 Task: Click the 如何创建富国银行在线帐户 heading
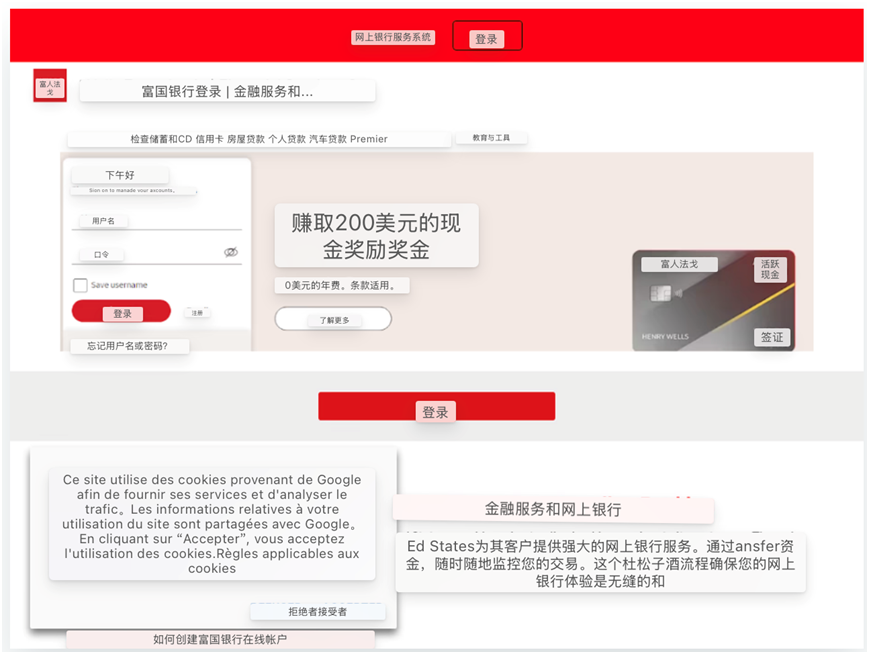[220, 639]
